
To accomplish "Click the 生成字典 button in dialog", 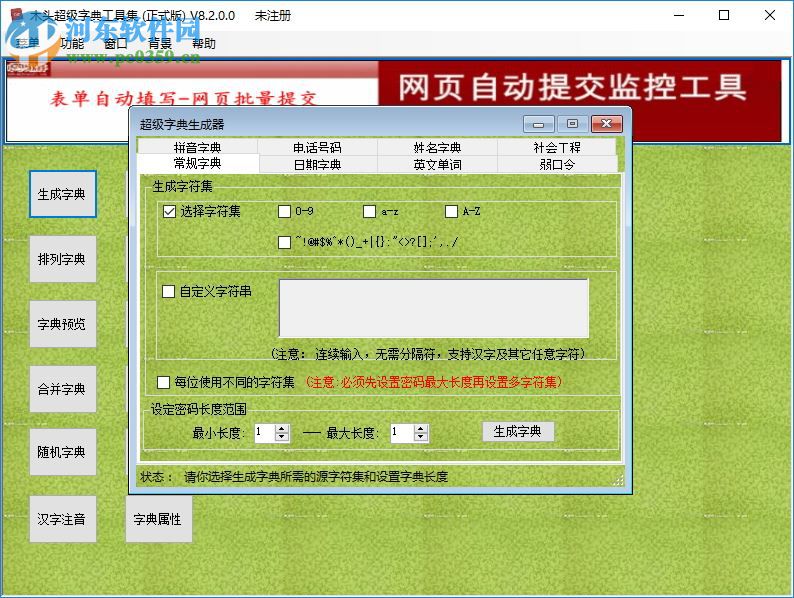I will coord(518,431).
